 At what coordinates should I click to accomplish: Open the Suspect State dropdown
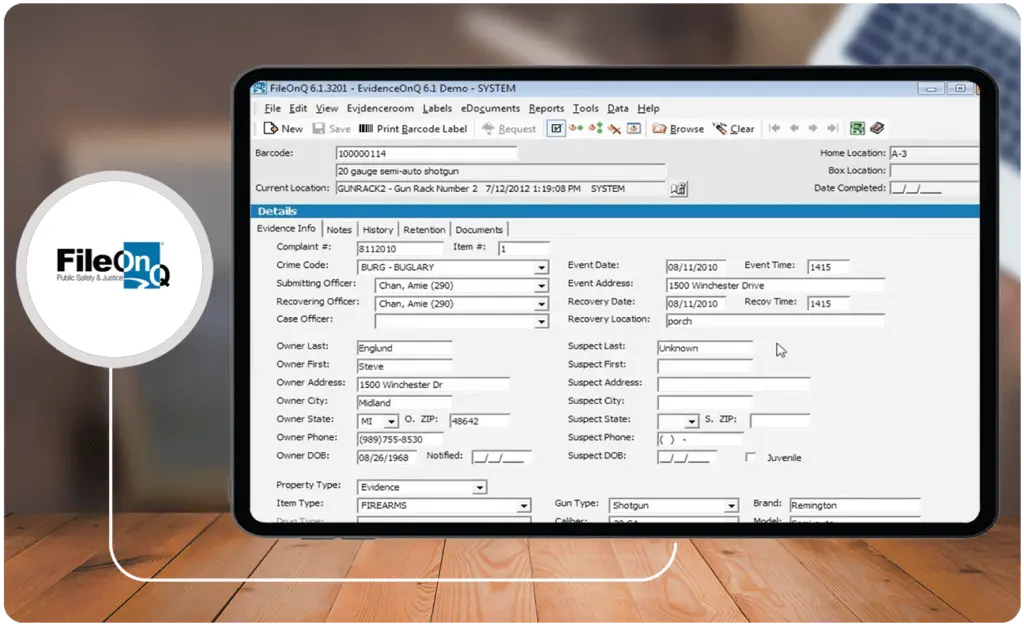[692, 422]
